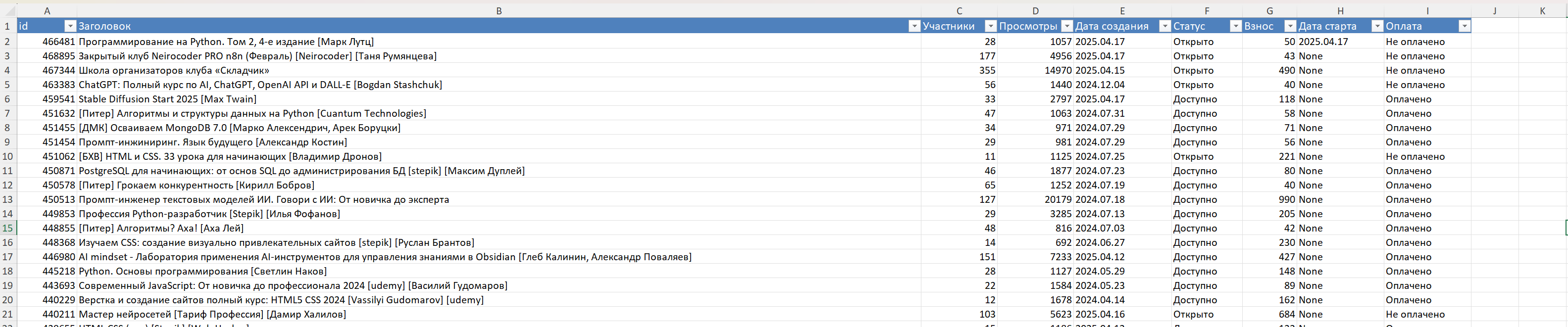
Task: Select column B header
Action: pos(499,11)
